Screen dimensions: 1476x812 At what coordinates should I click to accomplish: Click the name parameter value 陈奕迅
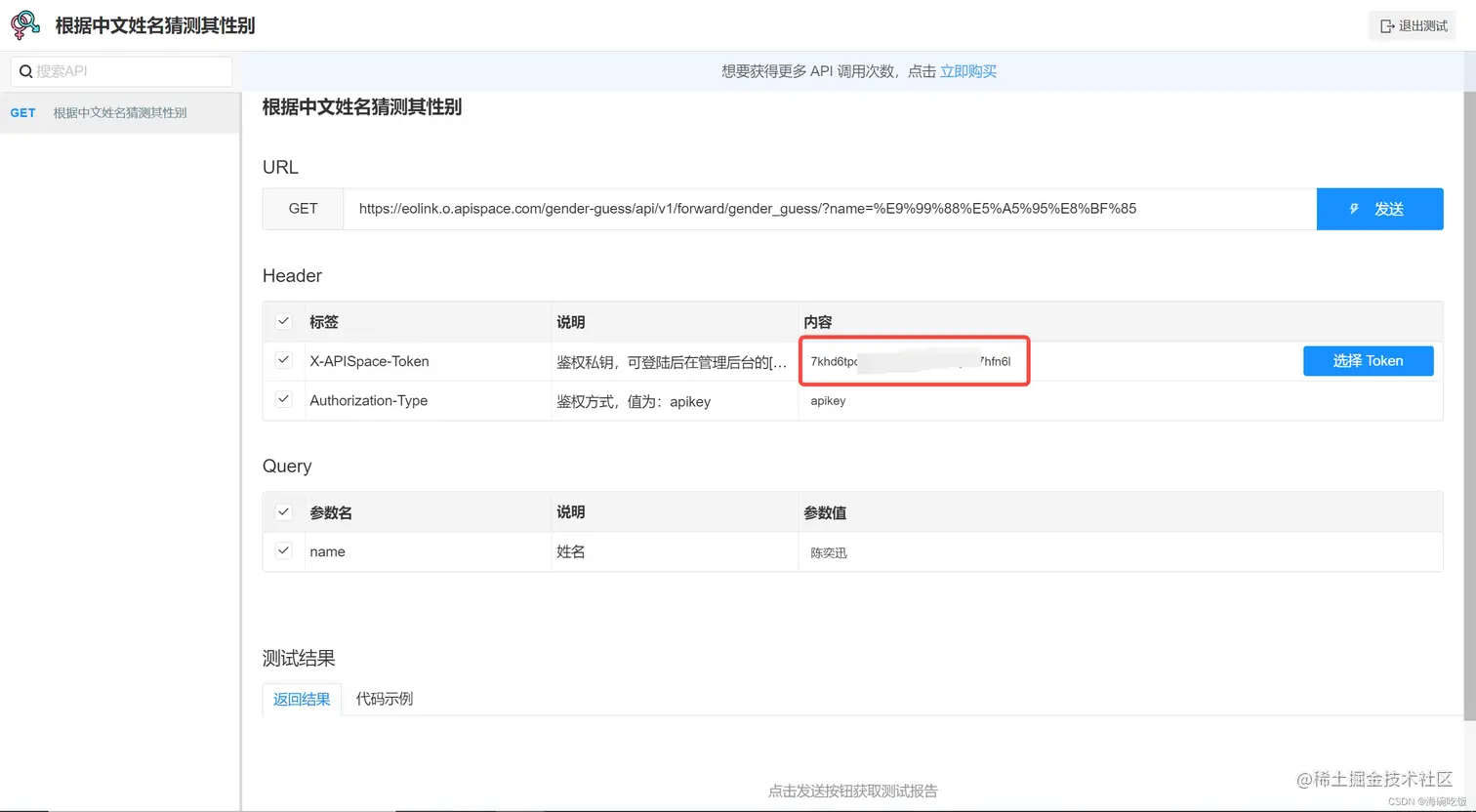click(829, 552)
